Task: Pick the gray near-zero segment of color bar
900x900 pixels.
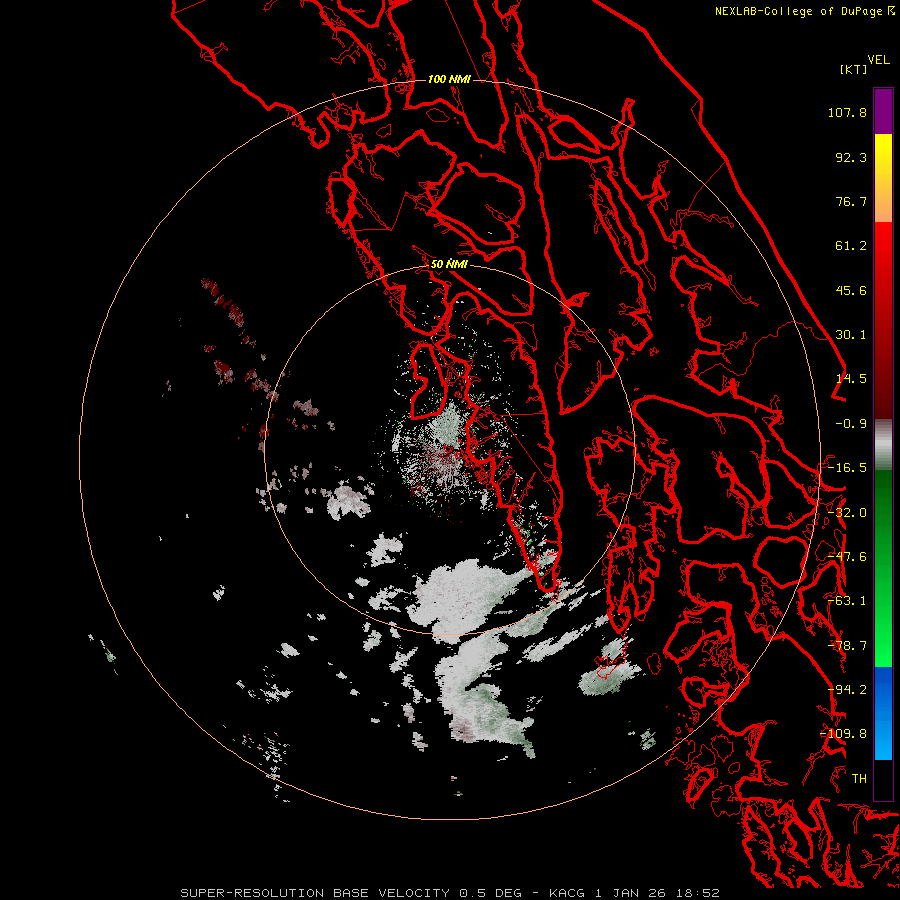Action: [883, 445]
